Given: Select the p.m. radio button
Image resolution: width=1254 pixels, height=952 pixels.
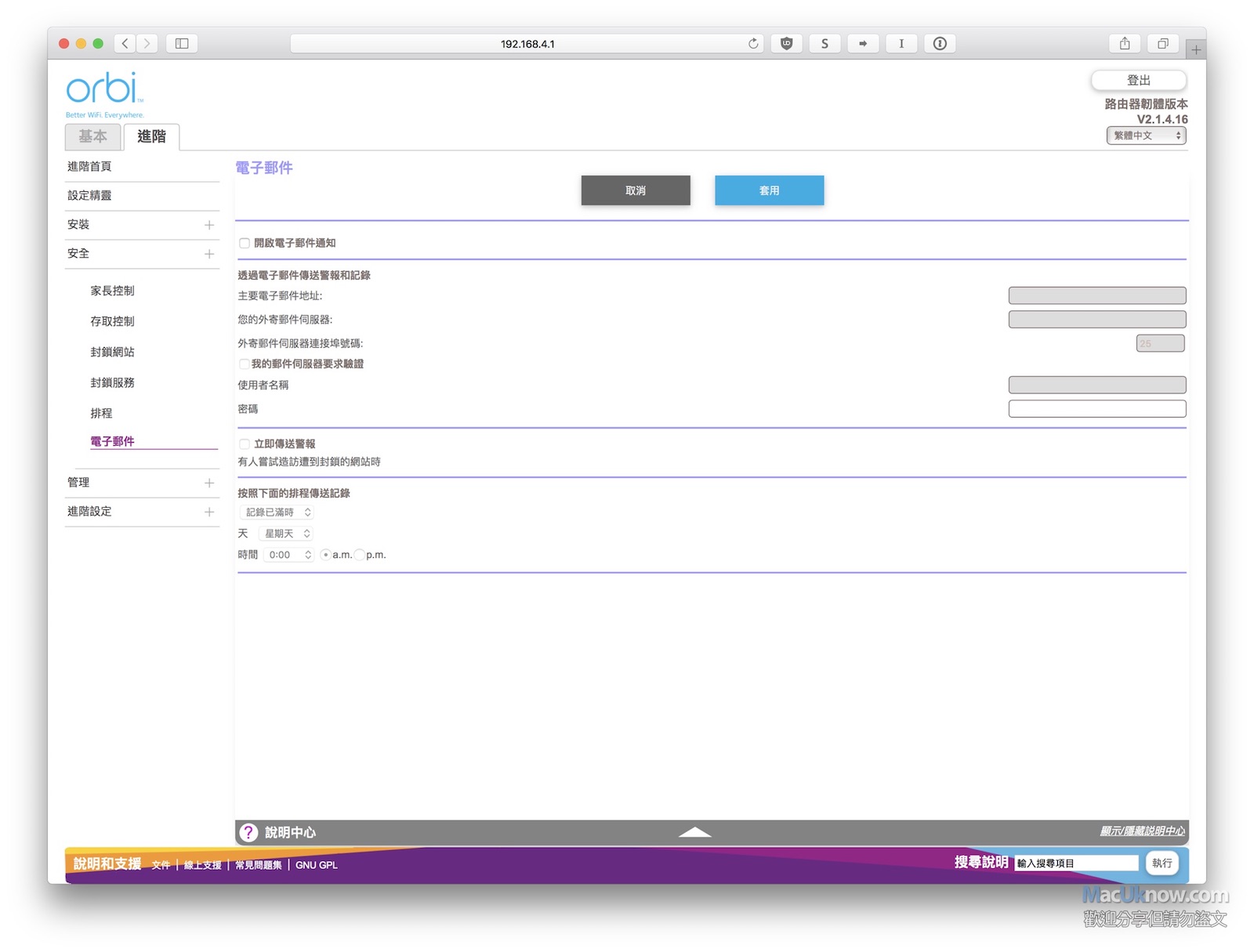Looking at the screenshot, I should tap(360, 555).
